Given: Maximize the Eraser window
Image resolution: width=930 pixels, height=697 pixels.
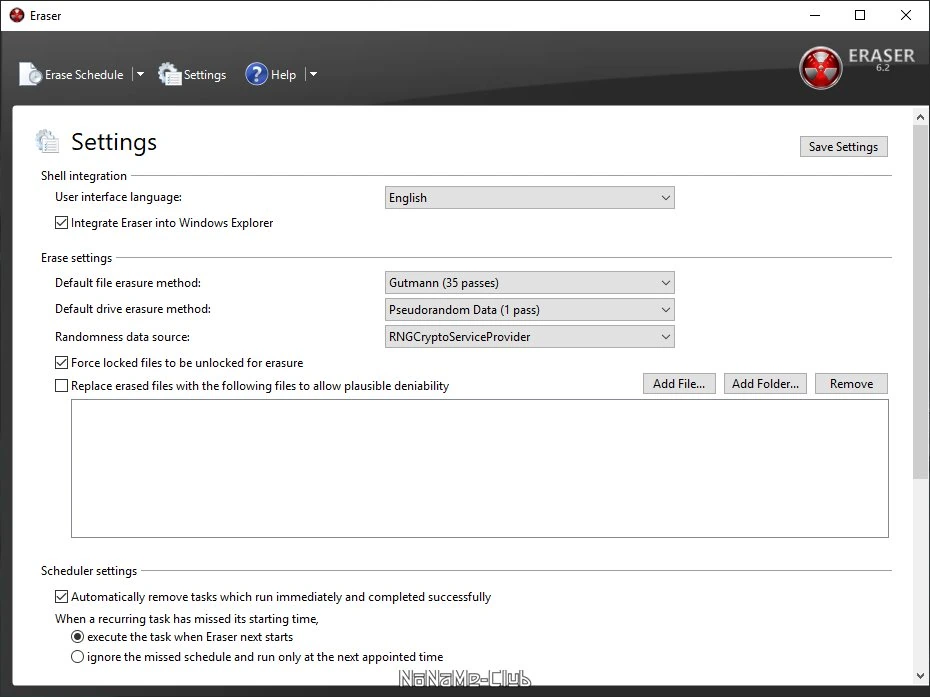Looking at the screenshot, I should coord(860,15).
